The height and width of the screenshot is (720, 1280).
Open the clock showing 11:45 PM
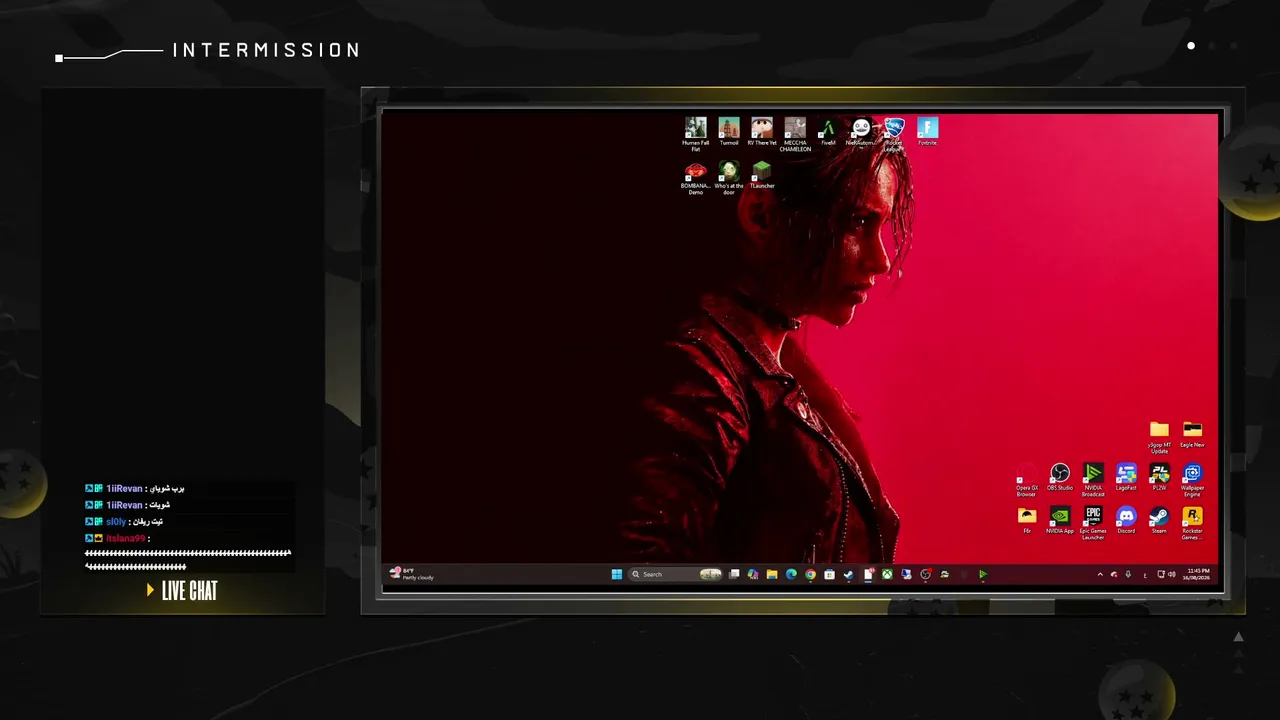1197,574
